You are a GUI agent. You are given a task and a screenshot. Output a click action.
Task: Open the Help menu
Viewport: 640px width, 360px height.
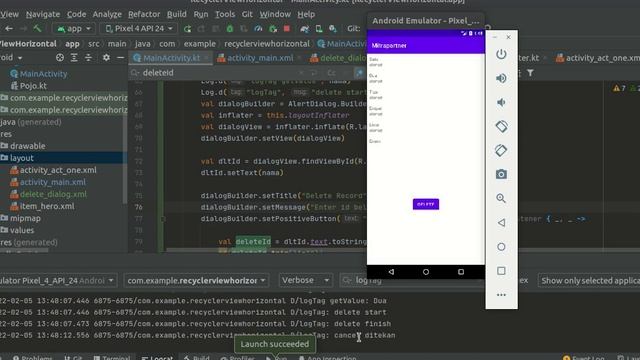tap(306, 14)
